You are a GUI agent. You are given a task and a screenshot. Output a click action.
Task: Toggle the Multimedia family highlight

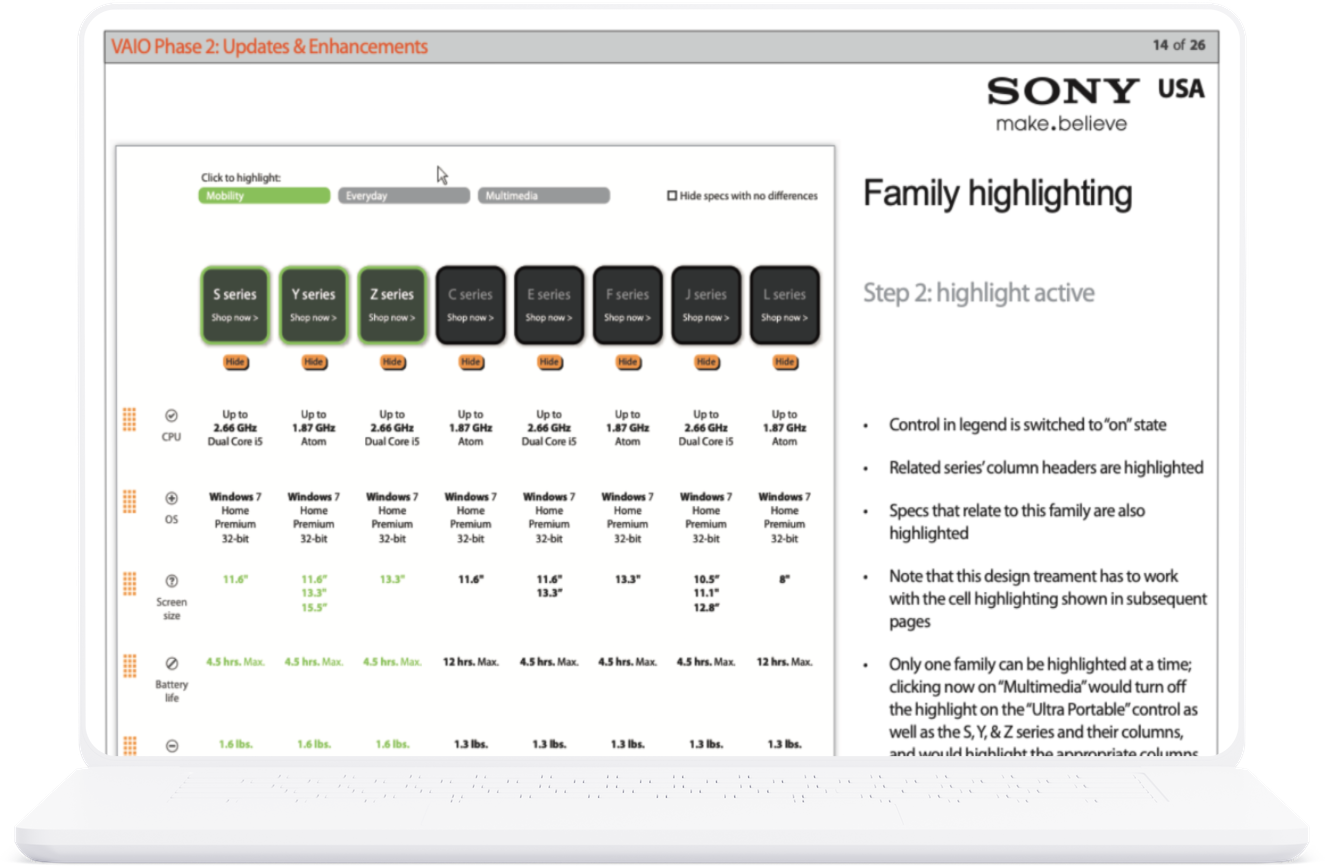[543, 196]
